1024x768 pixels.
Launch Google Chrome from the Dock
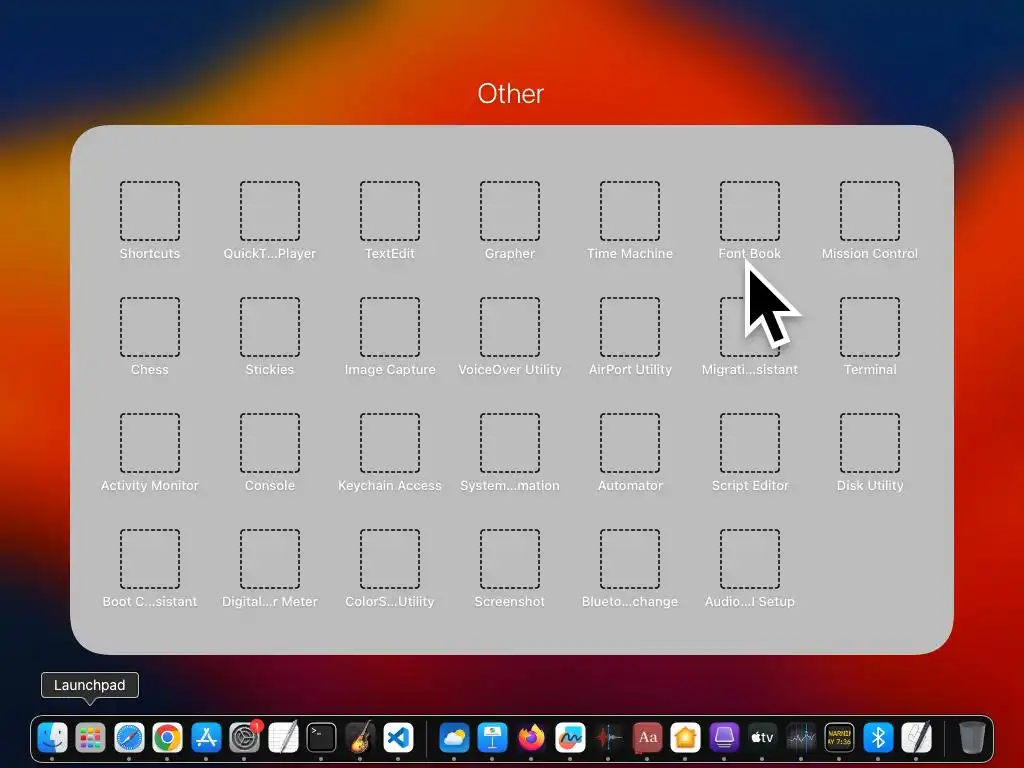(x=167, y=738)
